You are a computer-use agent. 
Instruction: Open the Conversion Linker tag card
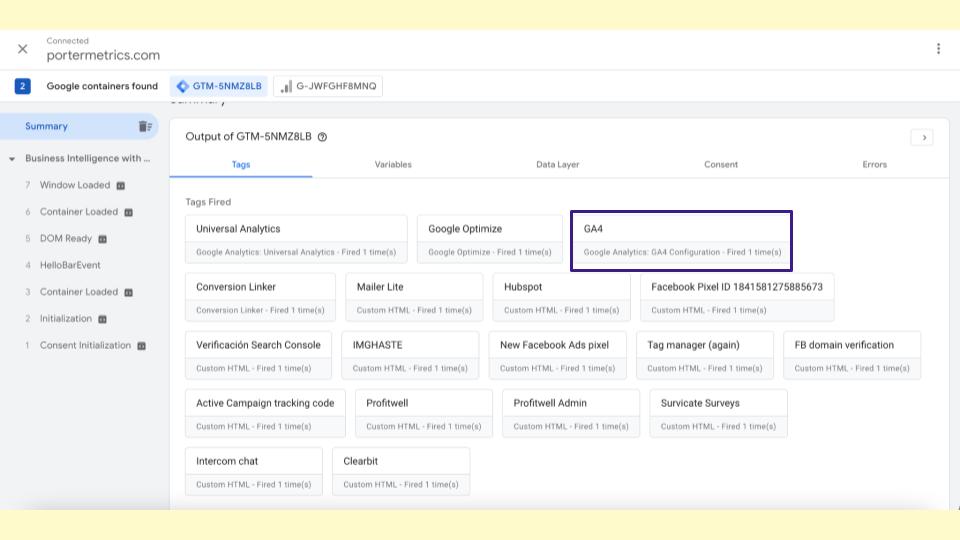[260, 298]
